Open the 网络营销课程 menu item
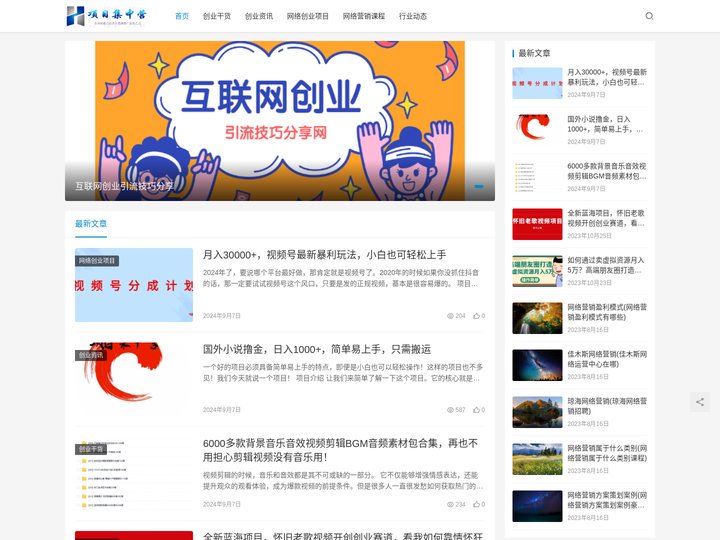 click(364, 16)
